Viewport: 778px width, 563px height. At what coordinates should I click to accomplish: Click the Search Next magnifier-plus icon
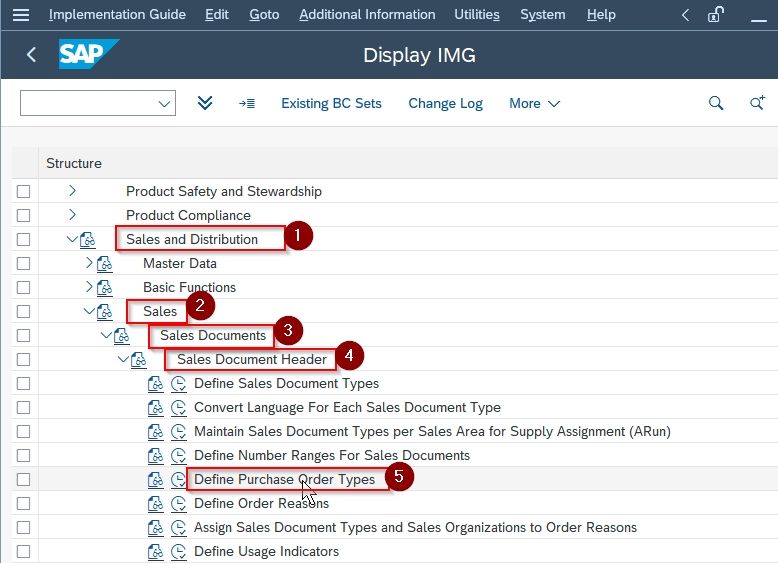tap(757, 103)
